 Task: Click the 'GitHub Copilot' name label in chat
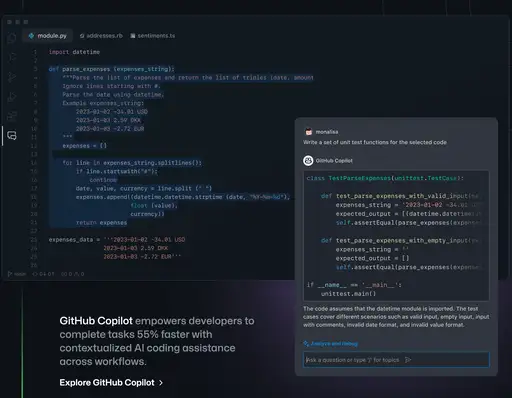coord(334,161)
